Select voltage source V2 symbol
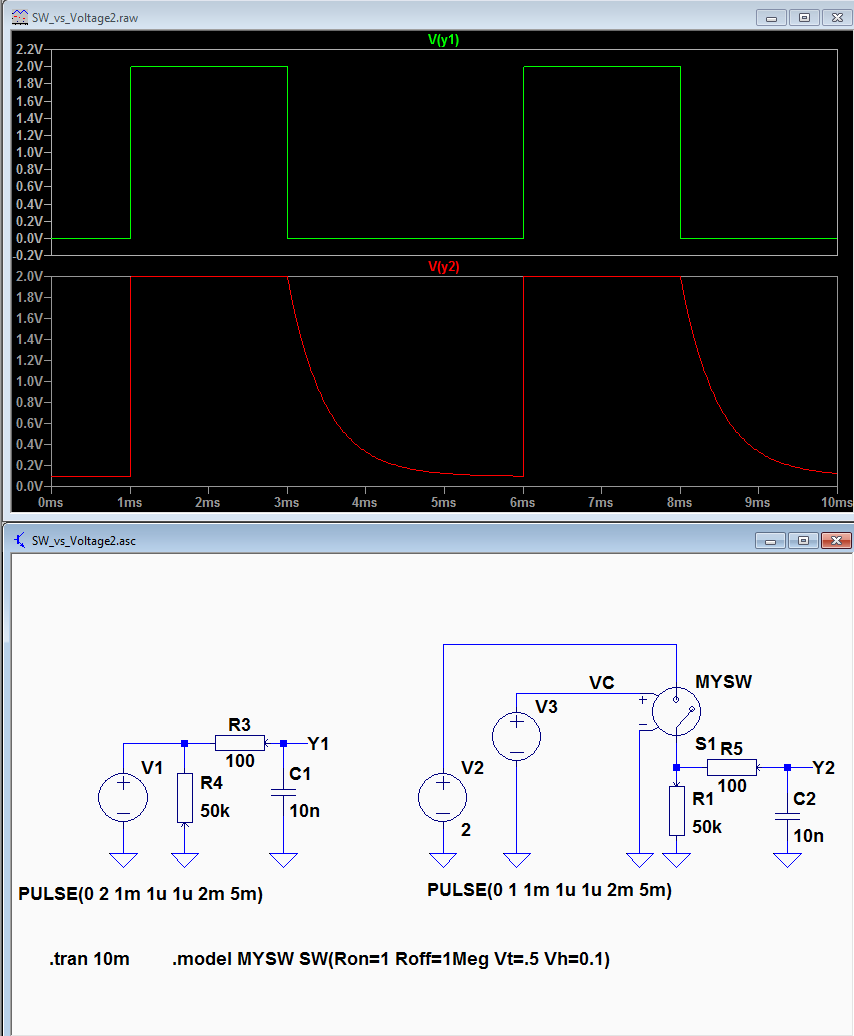 (x=443, y=797)
